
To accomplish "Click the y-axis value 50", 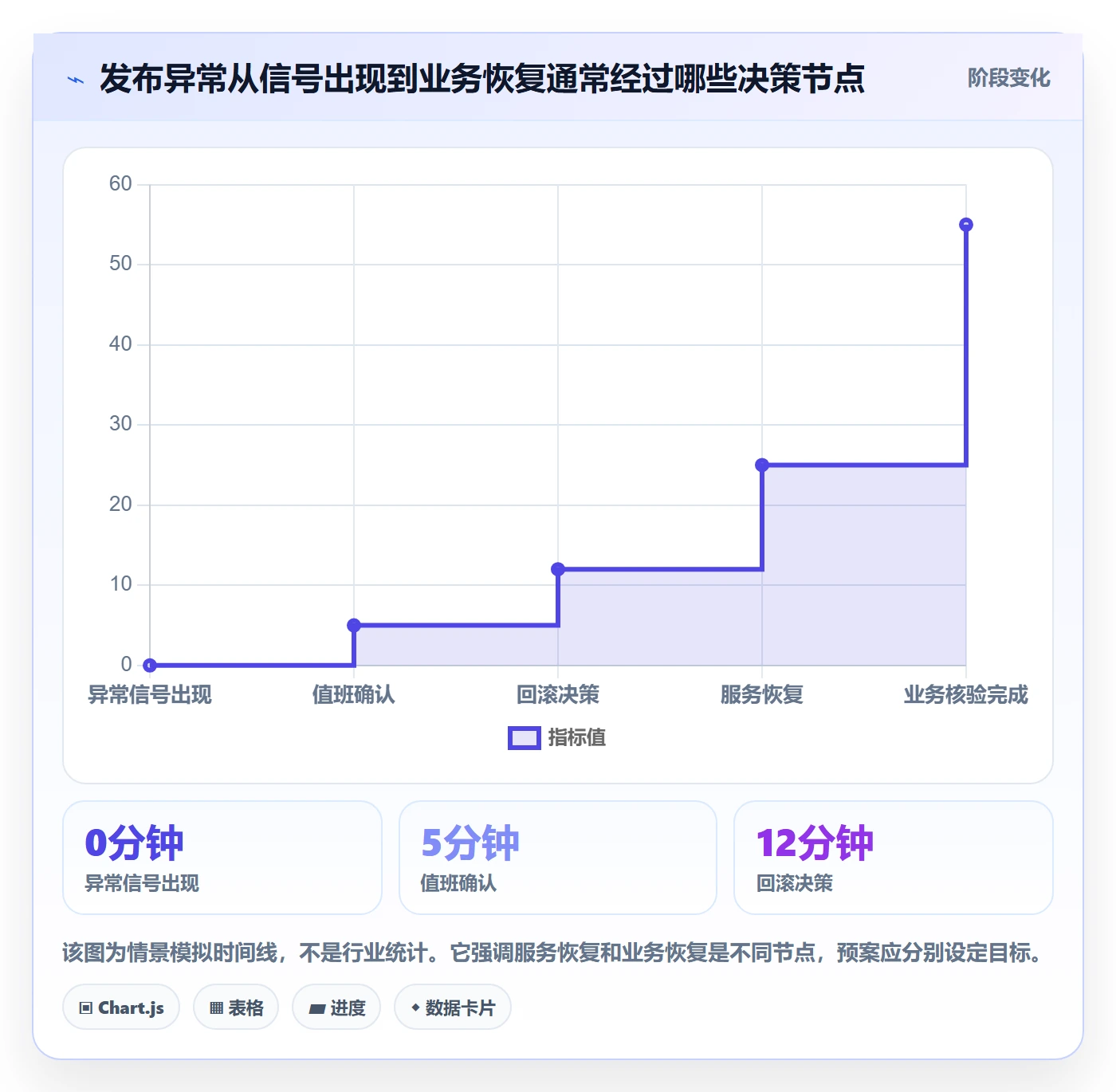I will pos(120,264).
